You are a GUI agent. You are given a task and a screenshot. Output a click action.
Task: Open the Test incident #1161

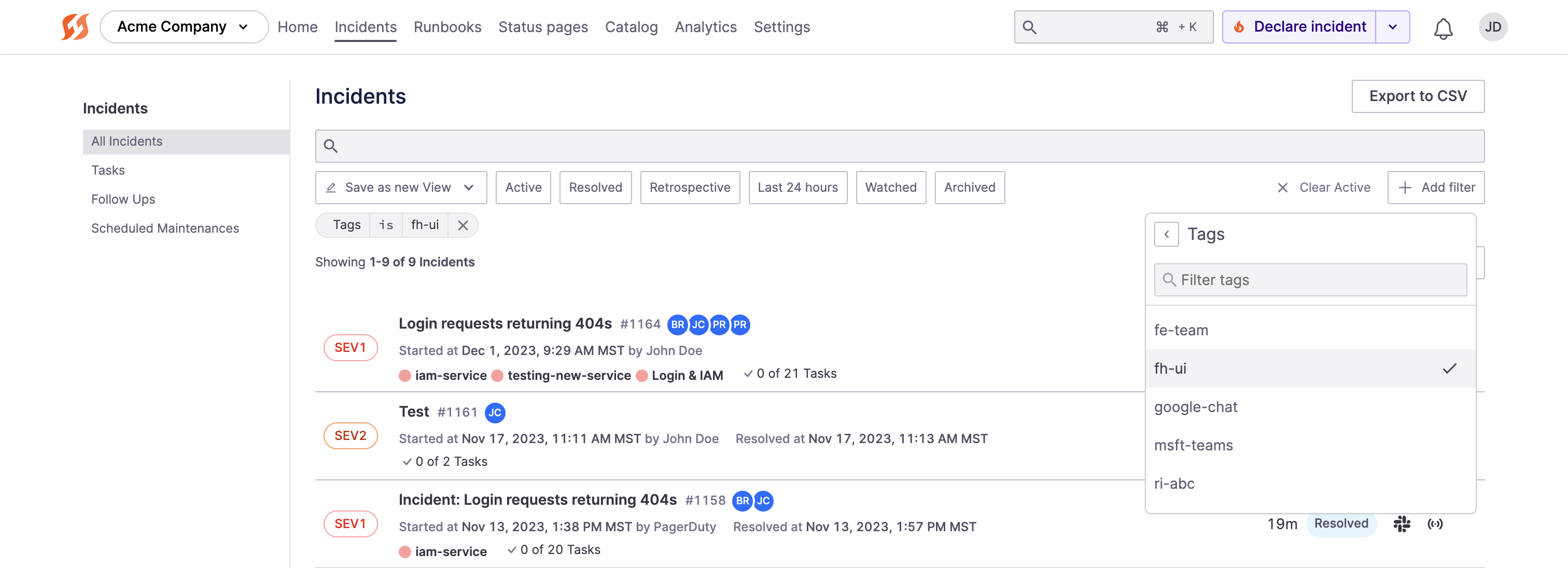click(413, 411)
